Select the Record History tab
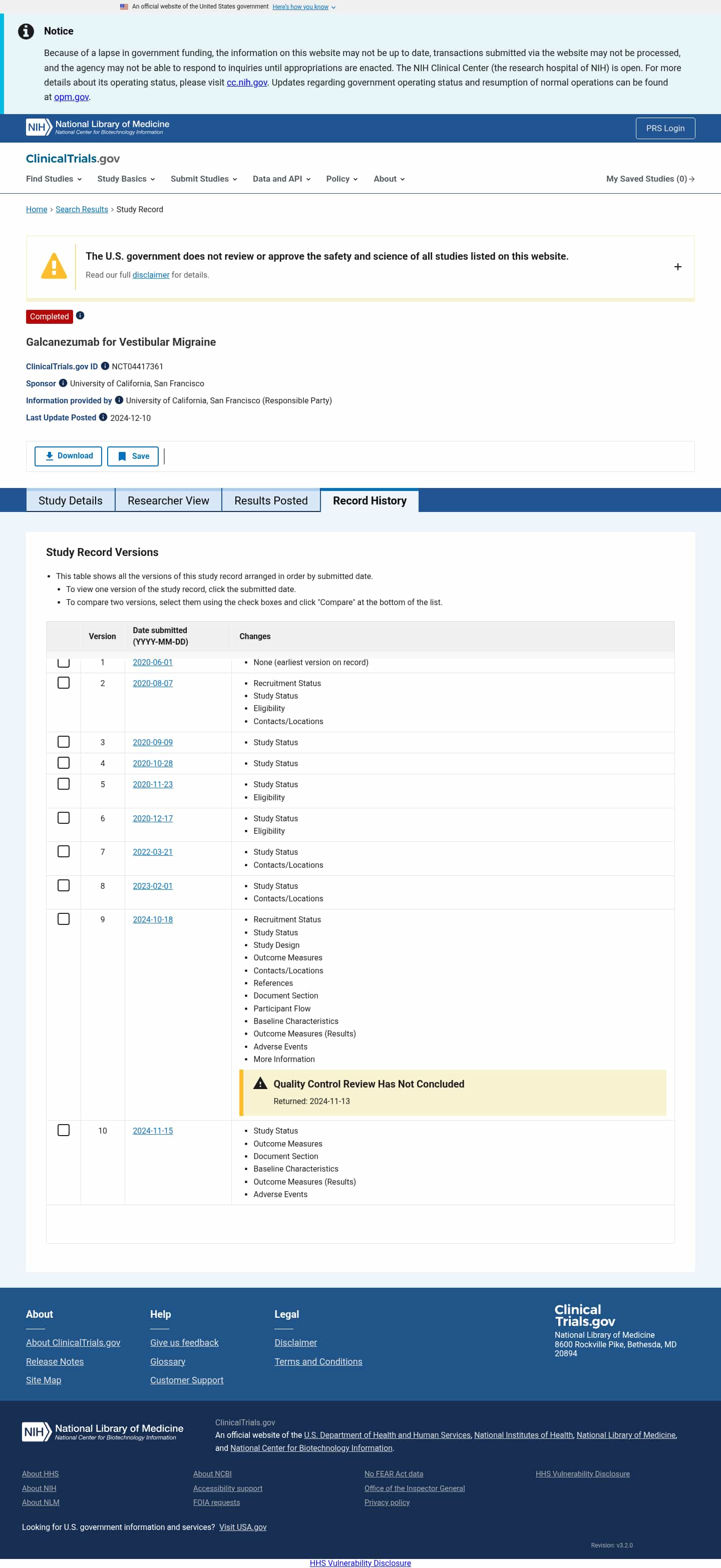Screen dimensions: 721x1568 [x=370, y=500]
